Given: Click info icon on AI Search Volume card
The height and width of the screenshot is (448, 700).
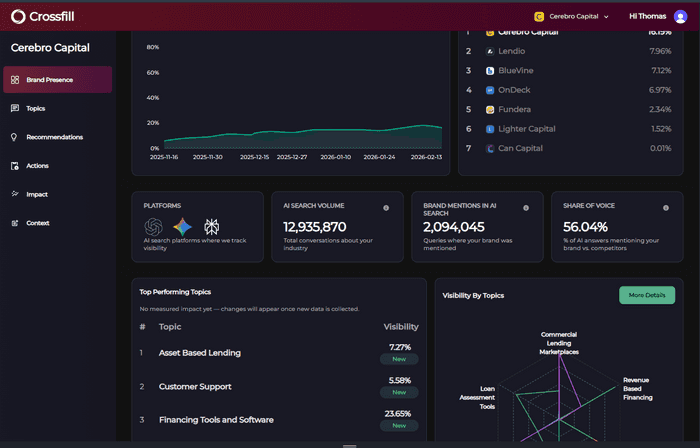Looking at the screenshot, I should (386, 208).
